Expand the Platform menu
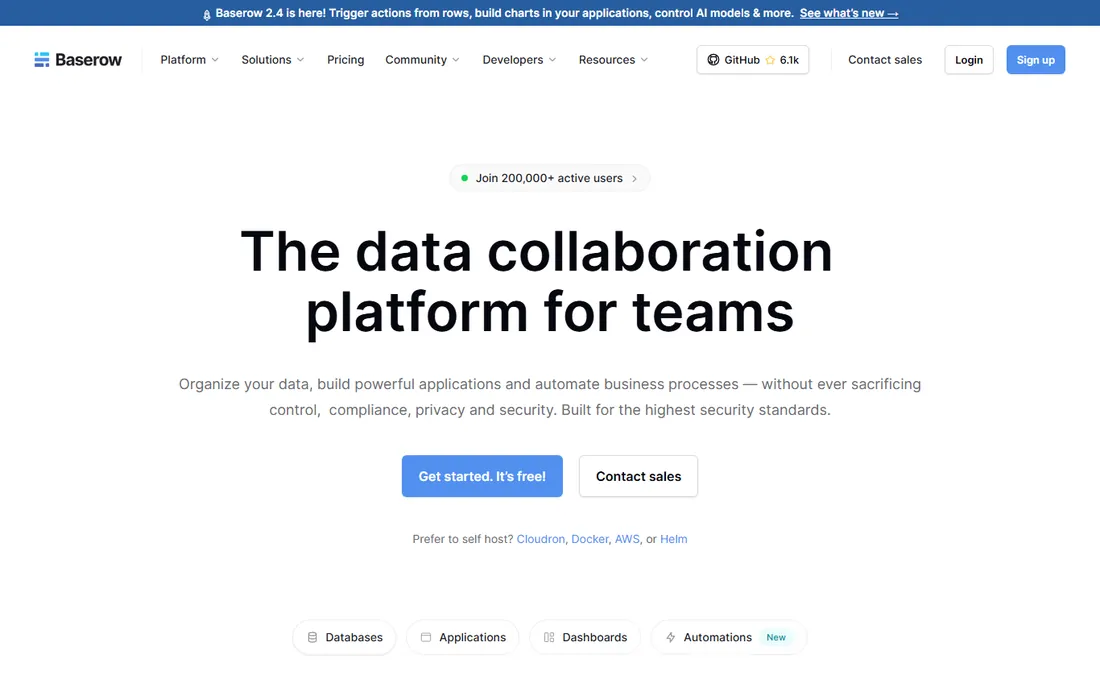The width and height of the screenshot is (1100, 688). click(x=189, y=60)
